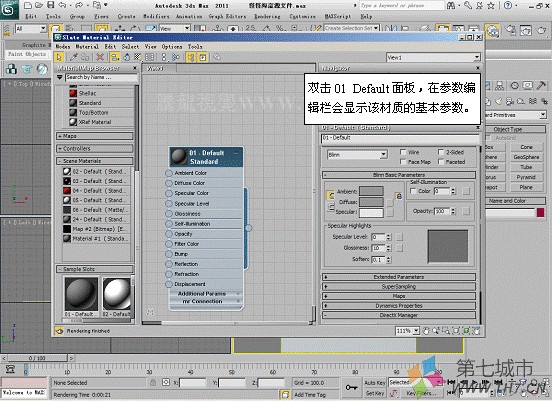Enable the Faceted checkbox
This screenshot has height=401, width=552.
pyautogui.click(x=441, y=162)
